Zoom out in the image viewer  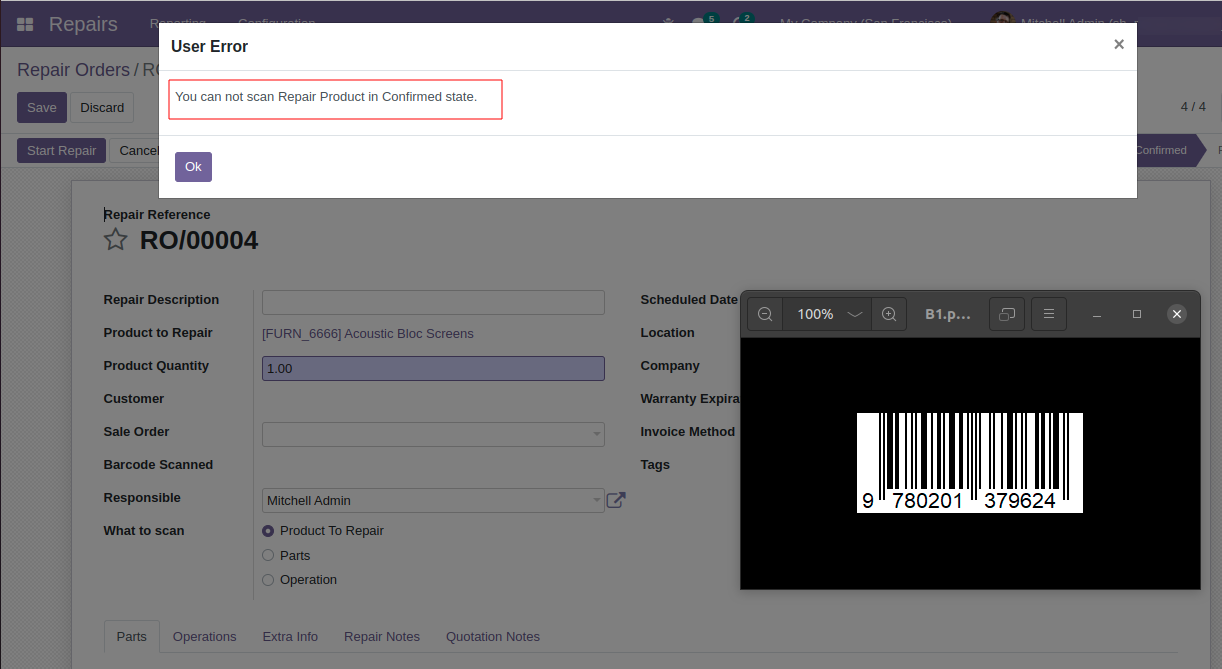coord(765,314)
